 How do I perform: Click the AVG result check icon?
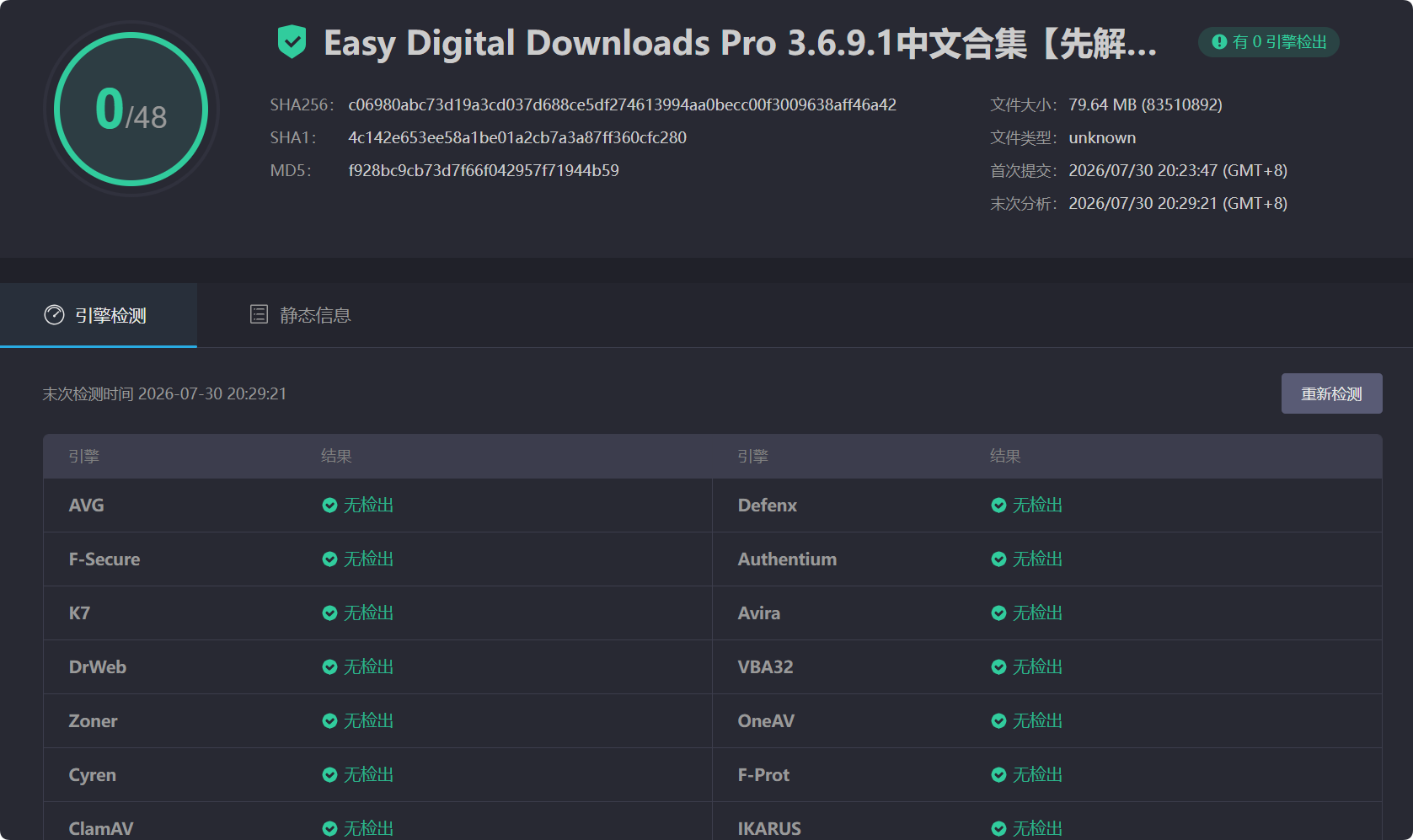coord(329,506)
